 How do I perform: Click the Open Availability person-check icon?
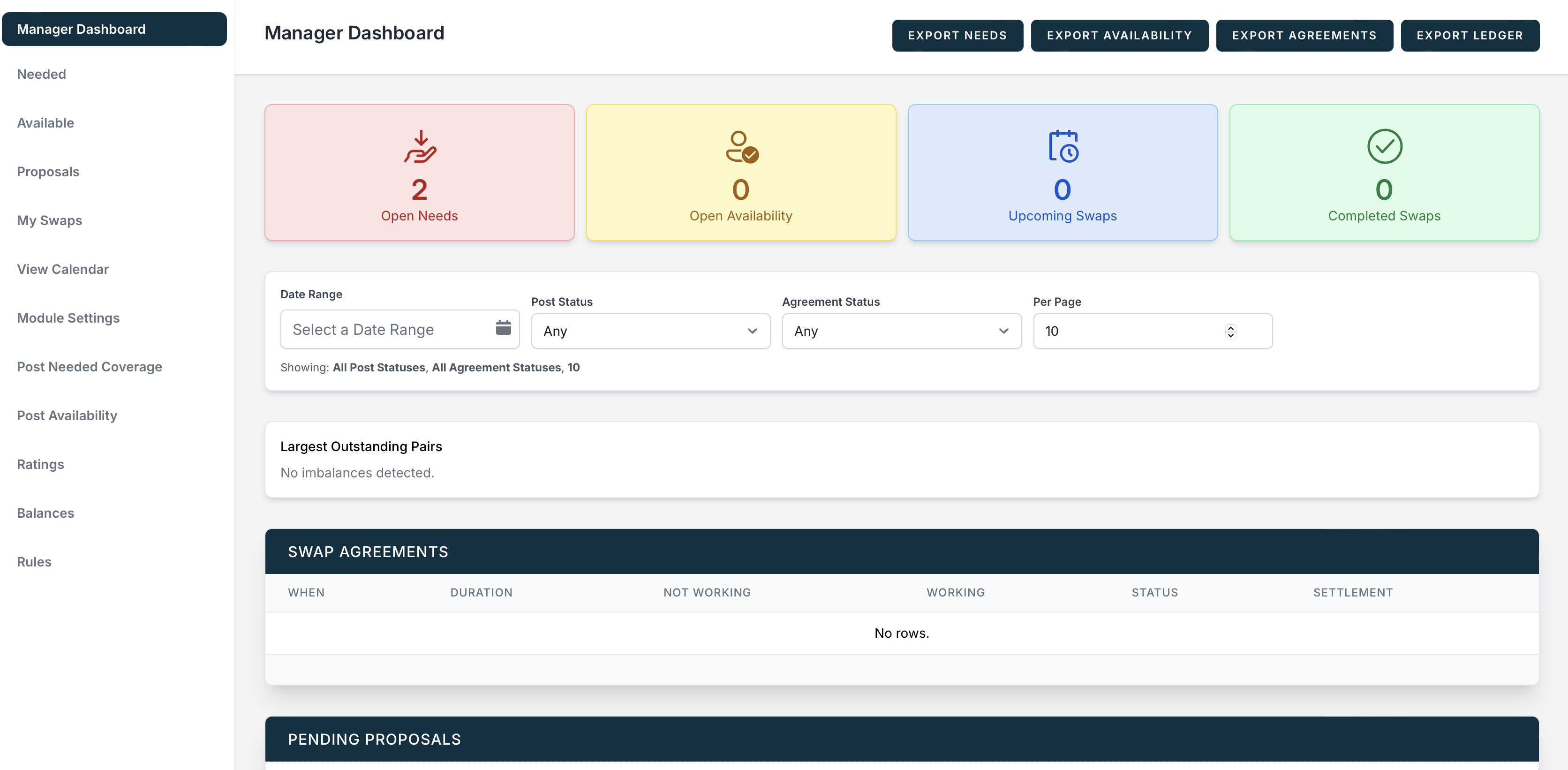741,147
